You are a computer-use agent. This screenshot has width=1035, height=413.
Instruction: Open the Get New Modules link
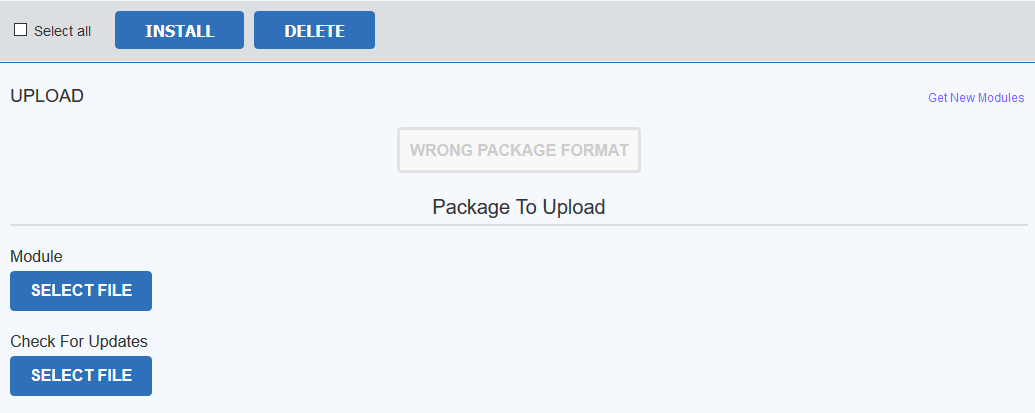(975, 98)
